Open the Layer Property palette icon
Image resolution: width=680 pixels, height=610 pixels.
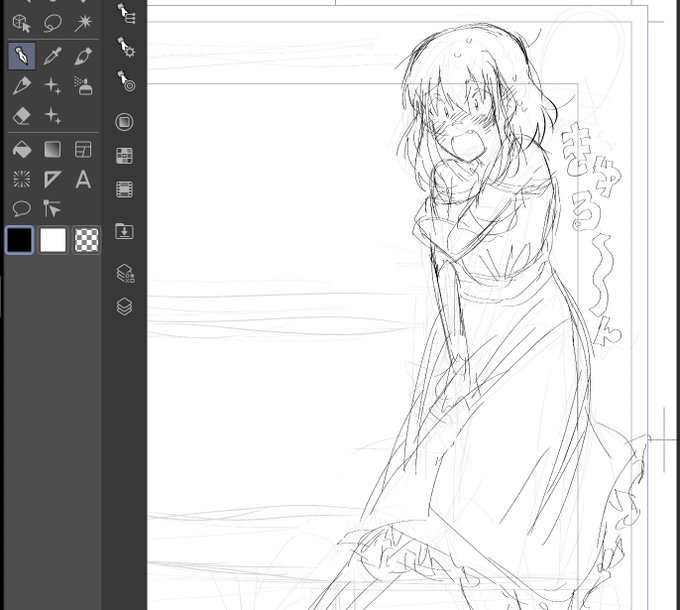(x=125, y=273)
